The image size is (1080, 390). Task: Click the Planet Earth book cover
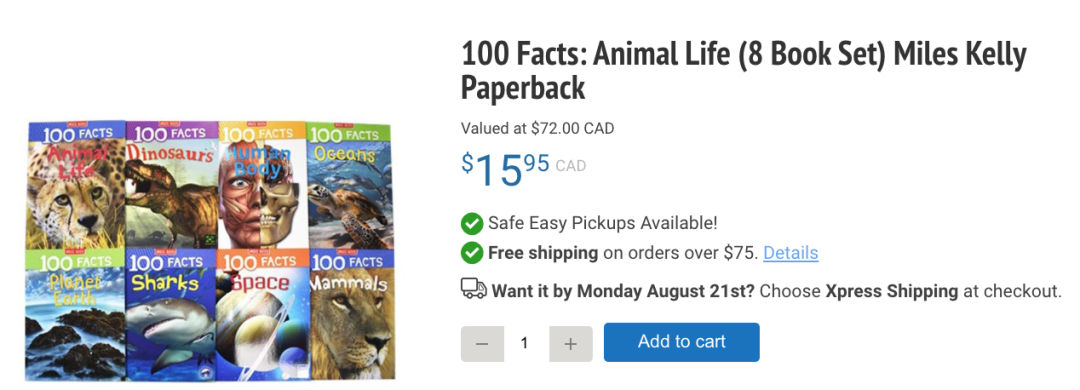[x=74, y=314]
